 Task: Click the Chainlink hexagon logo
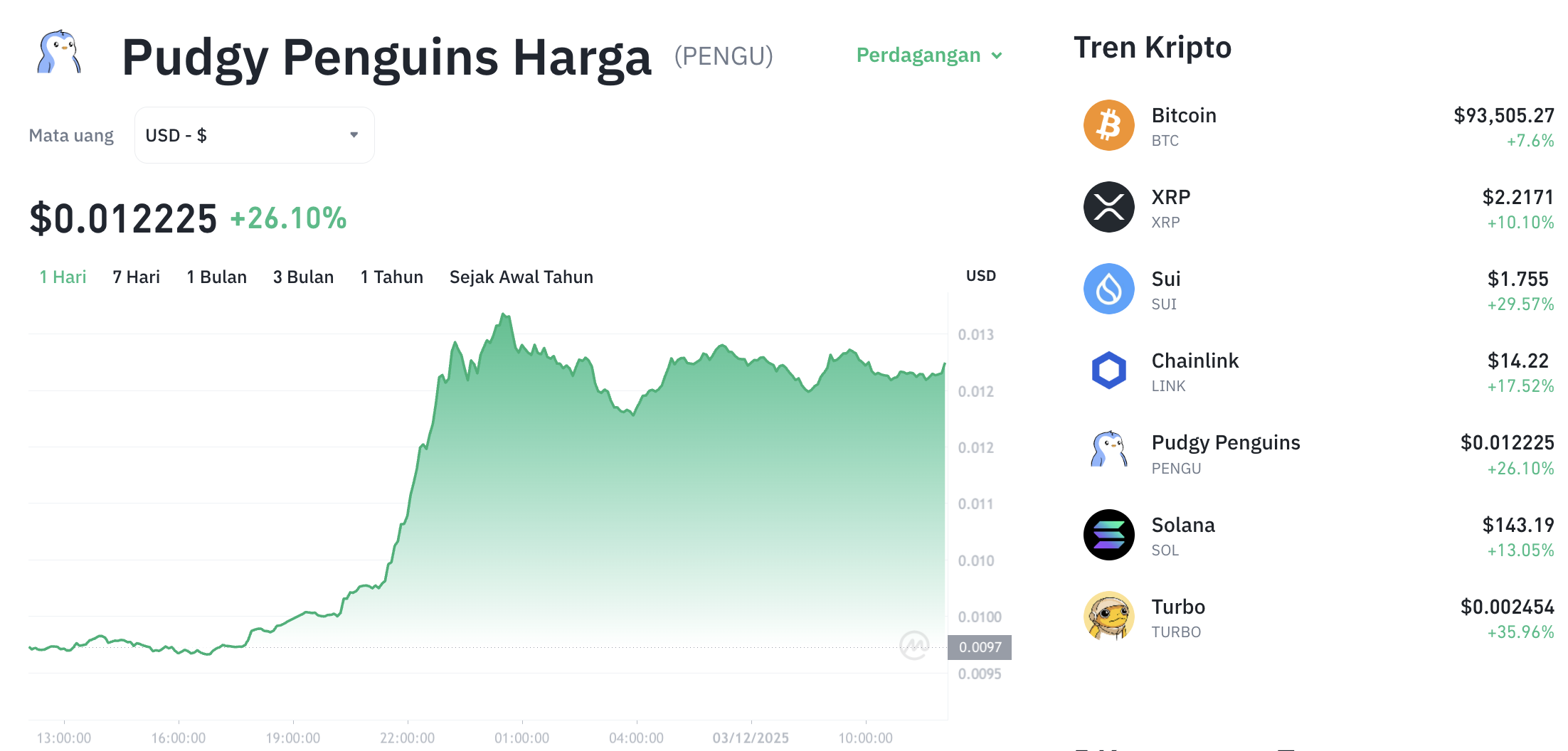pos(1108,371)
